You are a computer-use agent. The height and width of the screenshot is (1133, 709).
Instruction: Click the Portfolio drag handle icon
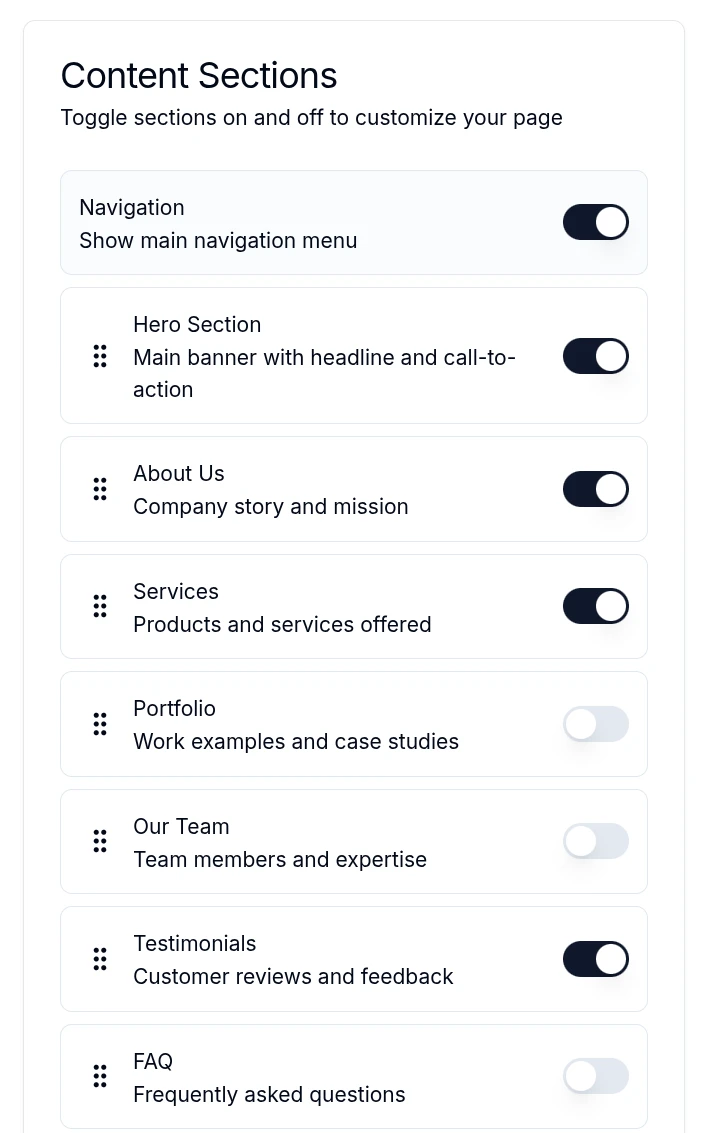coord(100,724)
